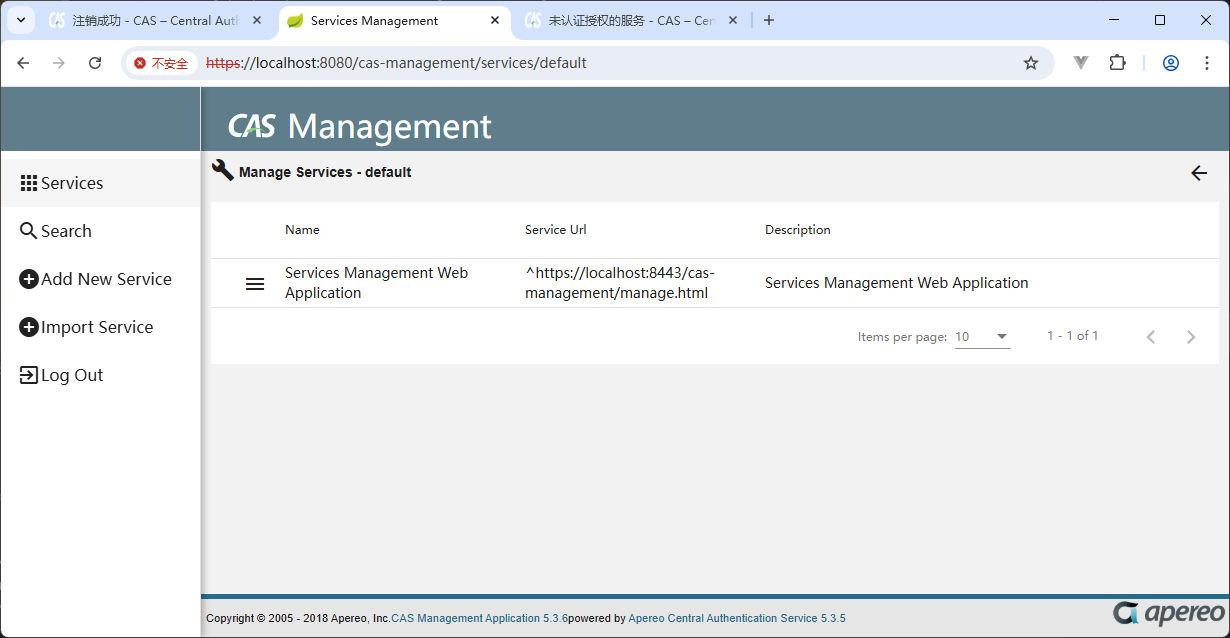The width and height of the screenshot is (1230, 638).
Task: Click the Search magnifier icon
Action: 29,231
